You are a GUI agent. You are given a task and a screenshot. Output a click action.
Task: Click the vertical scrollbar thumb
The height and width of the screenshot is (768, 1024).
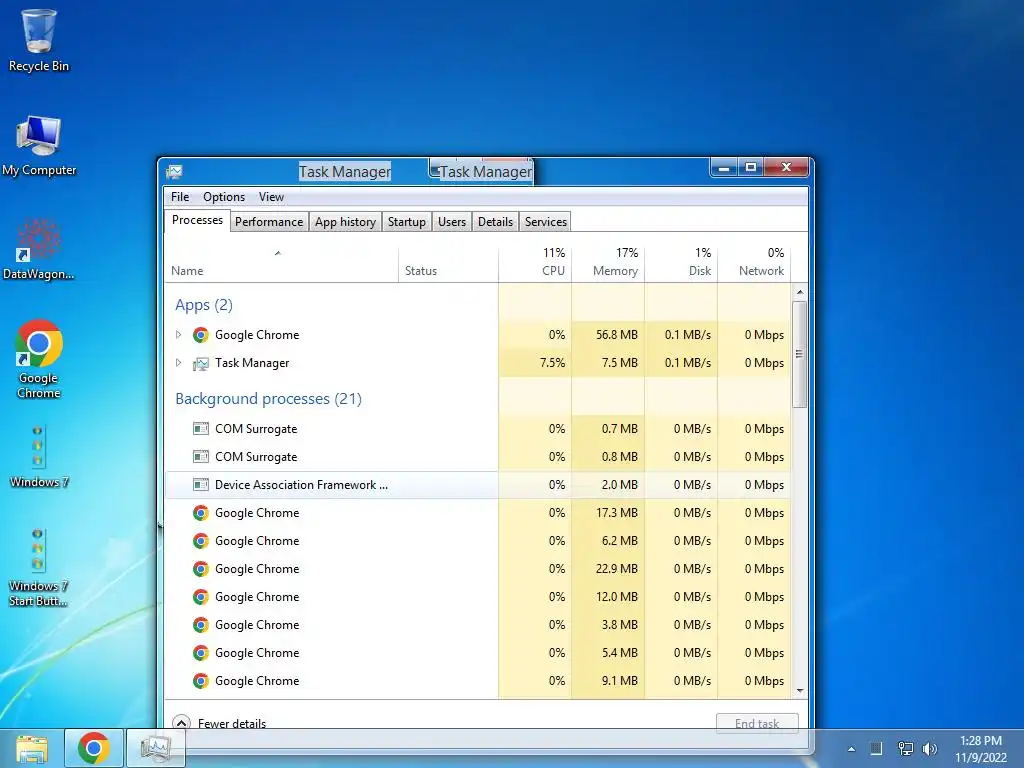point(799,354)
